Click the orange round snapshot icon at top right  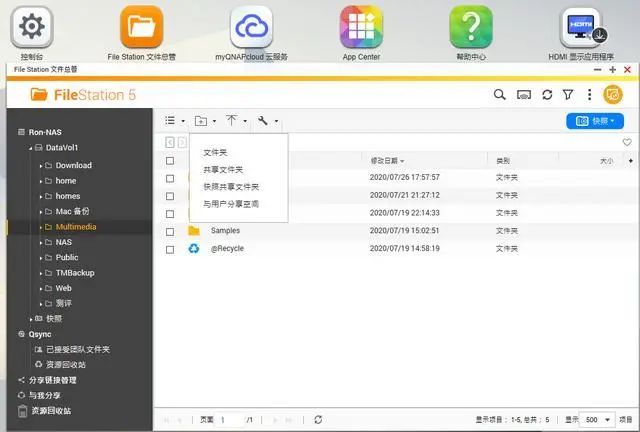pos(613,95)
